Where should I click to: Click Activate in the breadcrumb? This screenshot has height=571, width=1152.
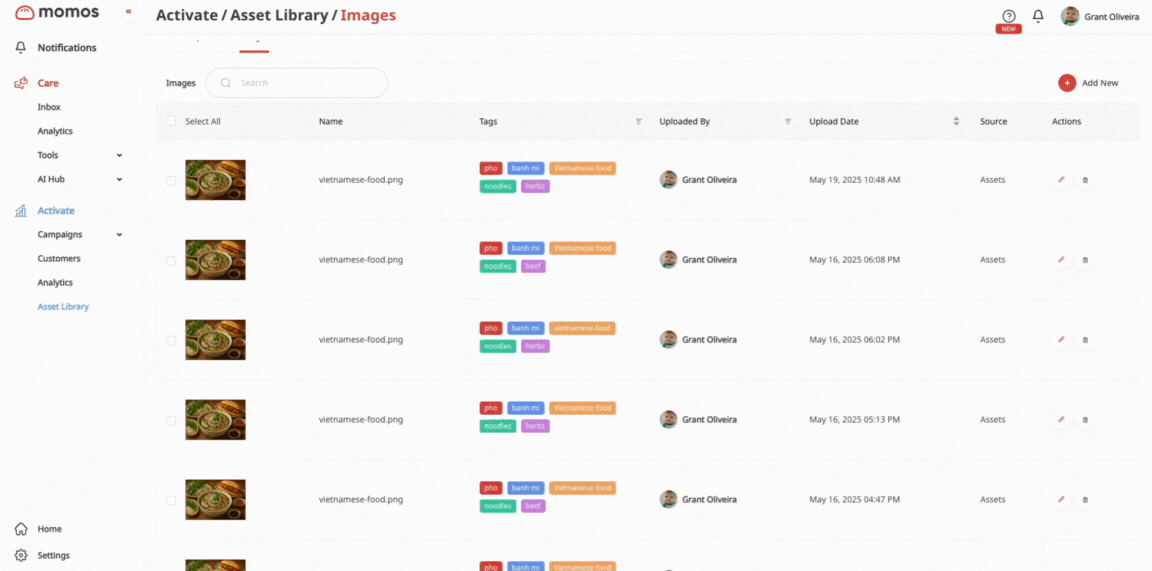pos(187,15)
